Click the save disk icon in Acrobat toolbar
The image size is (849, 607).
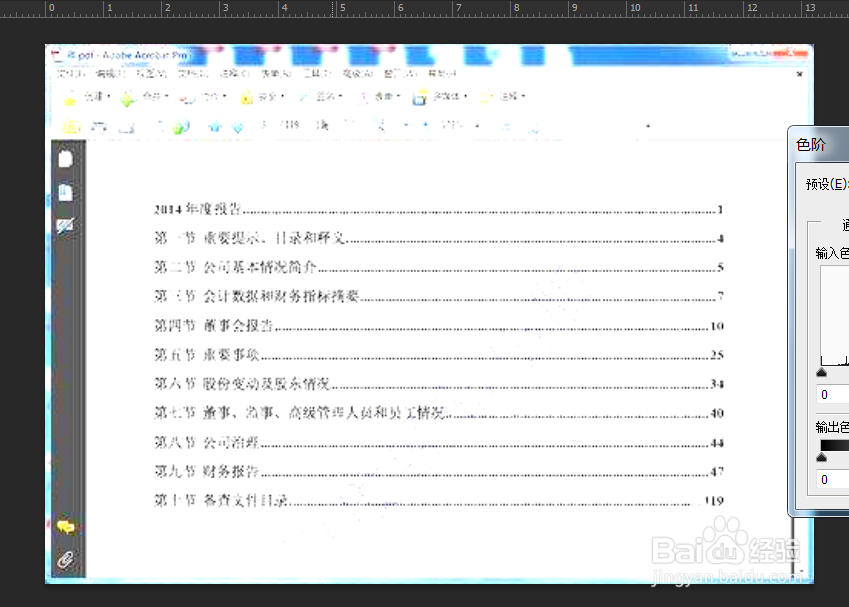coord(127,128)
